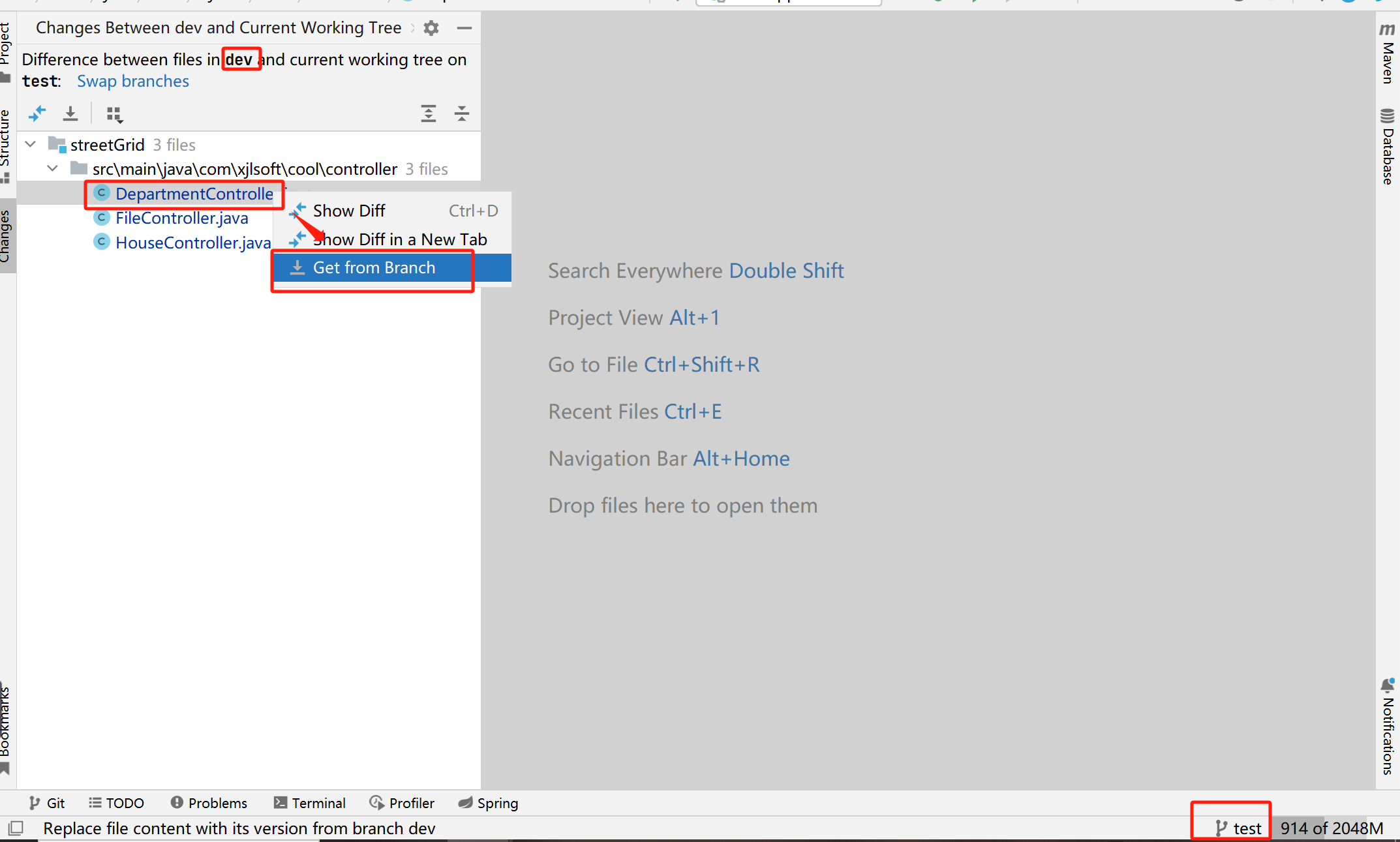
Task: Select the Show Diff toolbar icon
Action: tap(37, 113)
